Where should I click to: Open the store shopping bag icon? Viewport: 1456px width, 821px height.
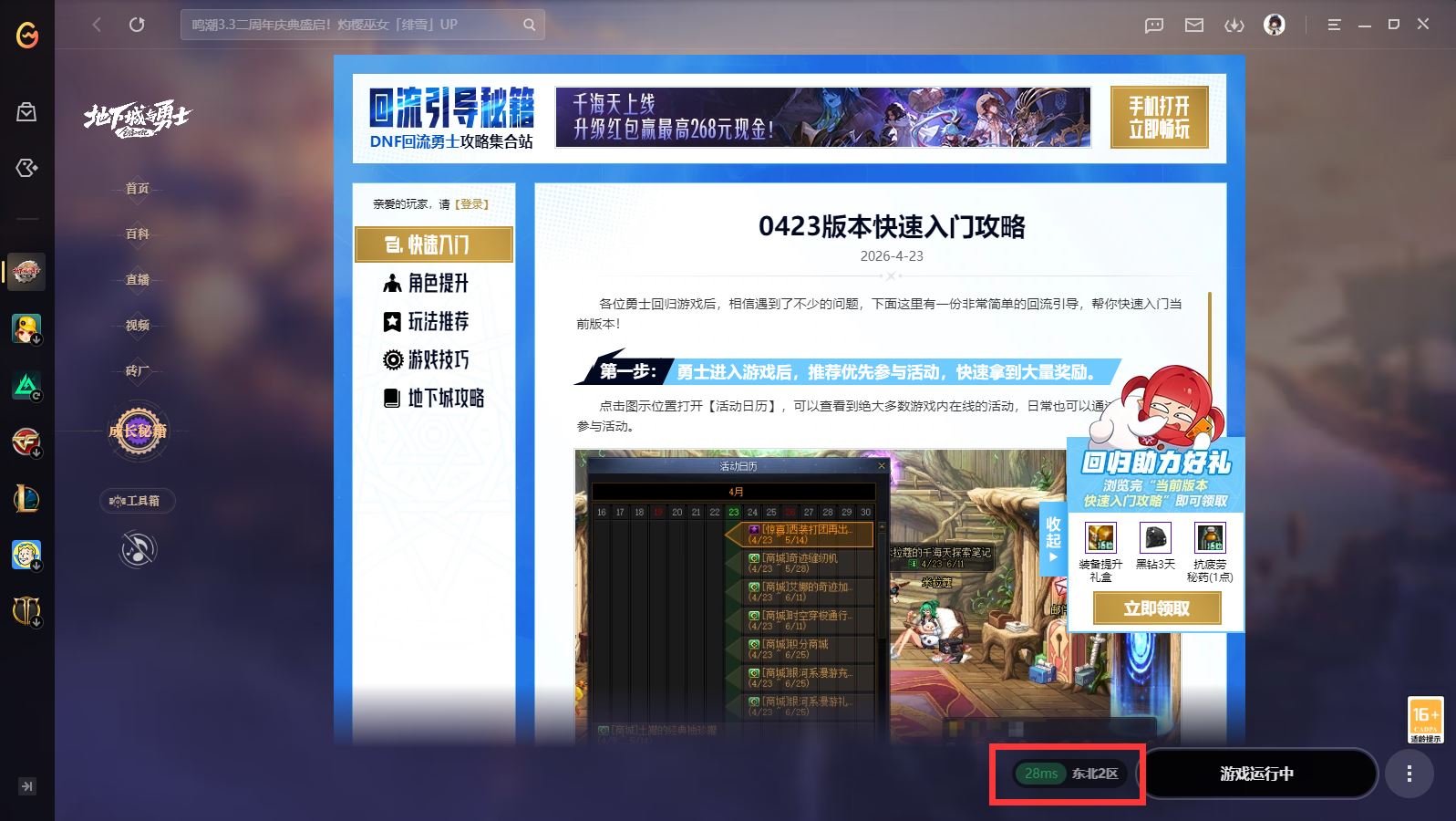[x=26, y=112]
